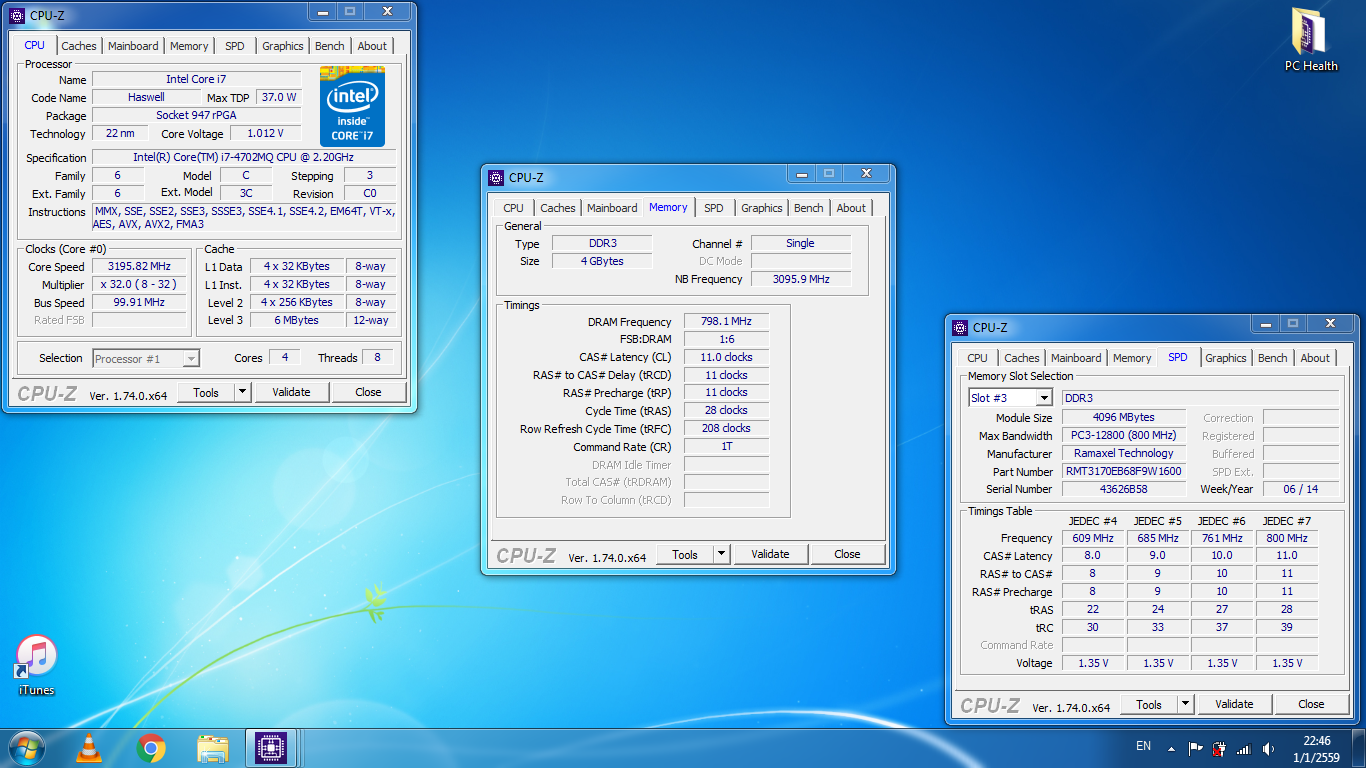Open the Action Center flag icon
The height and width of the screenshot is (768, 1366).
(x=1195, y=748)
